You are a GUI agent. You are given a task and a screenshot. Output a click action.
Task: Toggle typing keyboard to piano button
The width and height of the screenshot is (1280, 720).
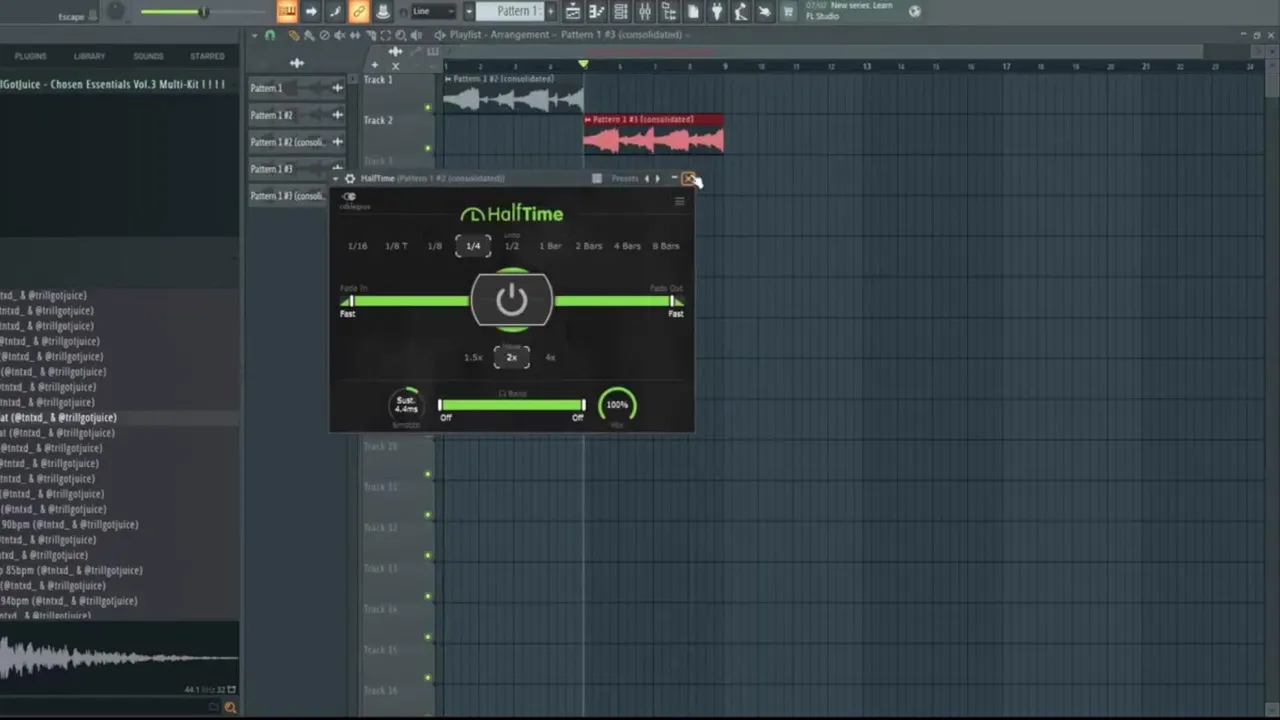[286, 11]
